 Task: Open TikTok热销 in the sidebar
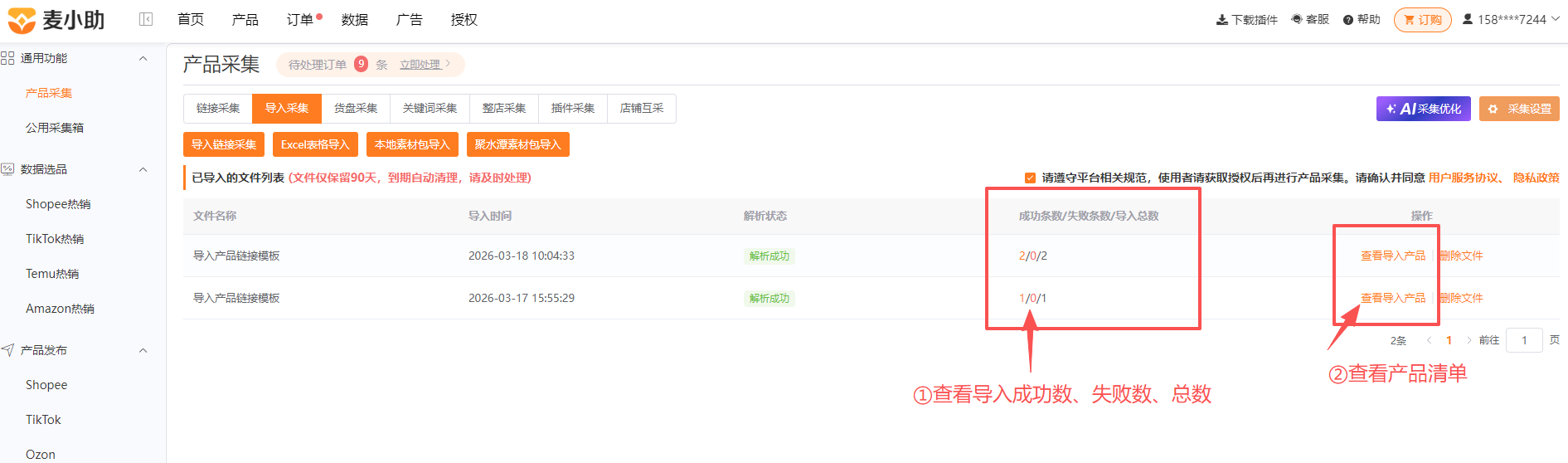click(x=55, y=239)
